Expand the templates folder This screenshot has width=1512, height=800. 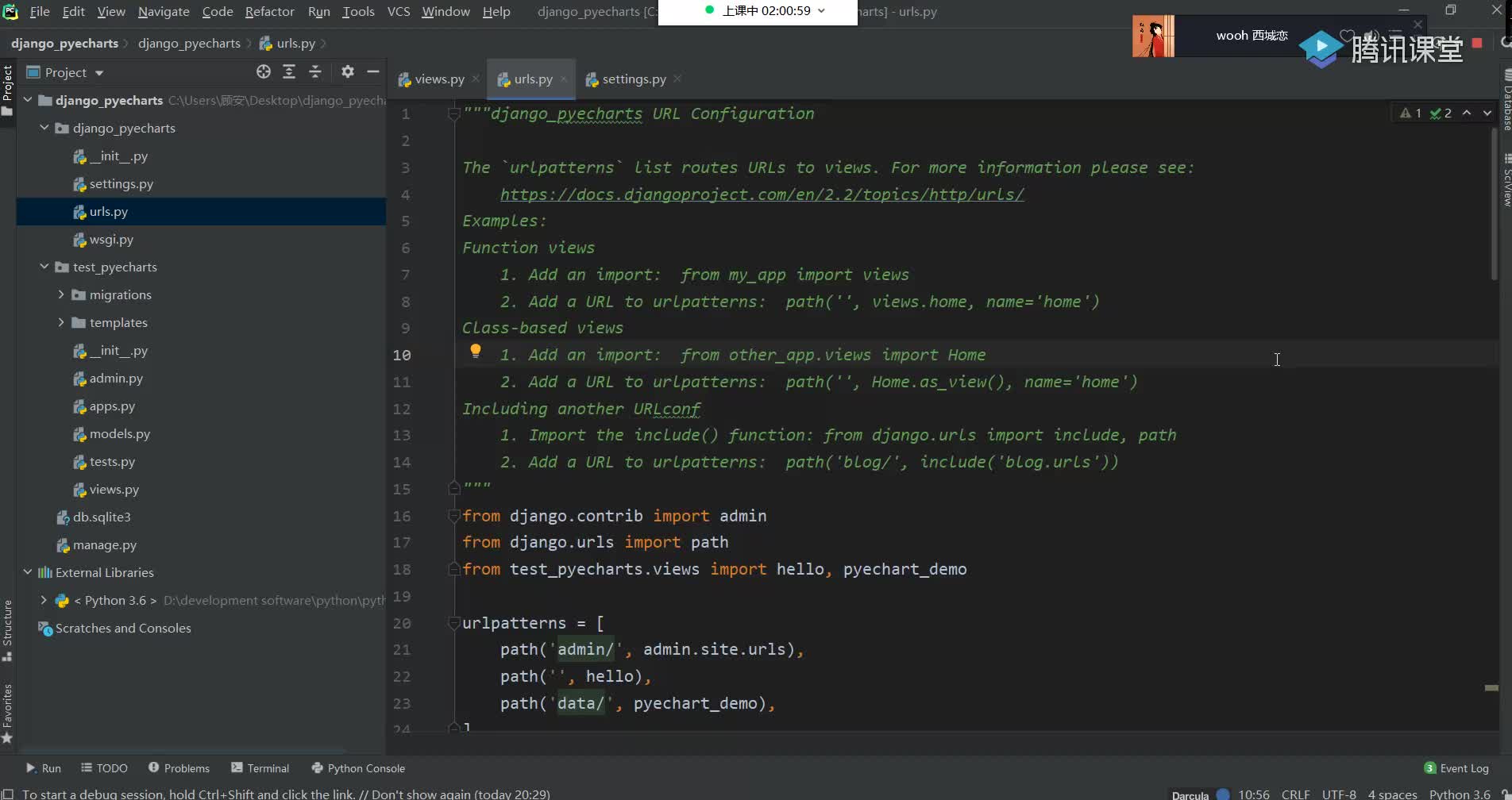pyautogui.click(x=61, y=322)
